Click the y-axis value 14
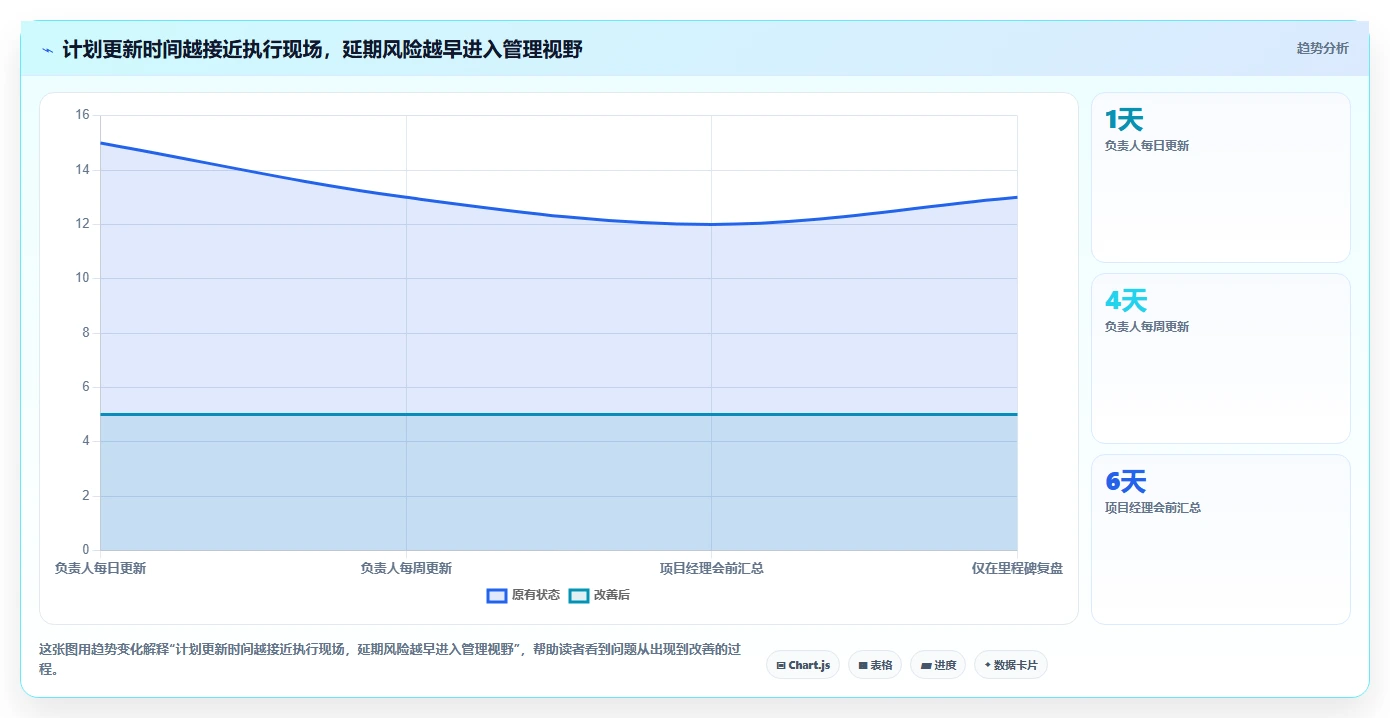Image resolution: width=1390 pixels, height=718 pixels. click(82, 170)
